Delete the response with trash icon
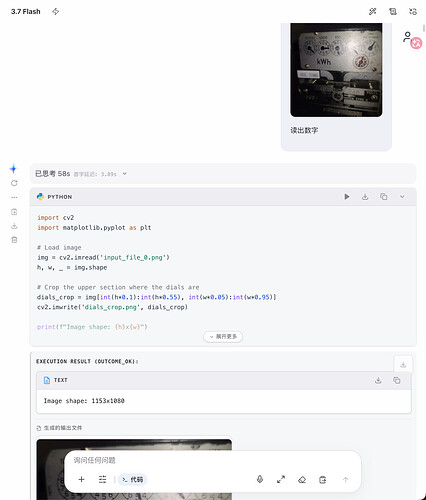The image size is (426, 500). 14,240
